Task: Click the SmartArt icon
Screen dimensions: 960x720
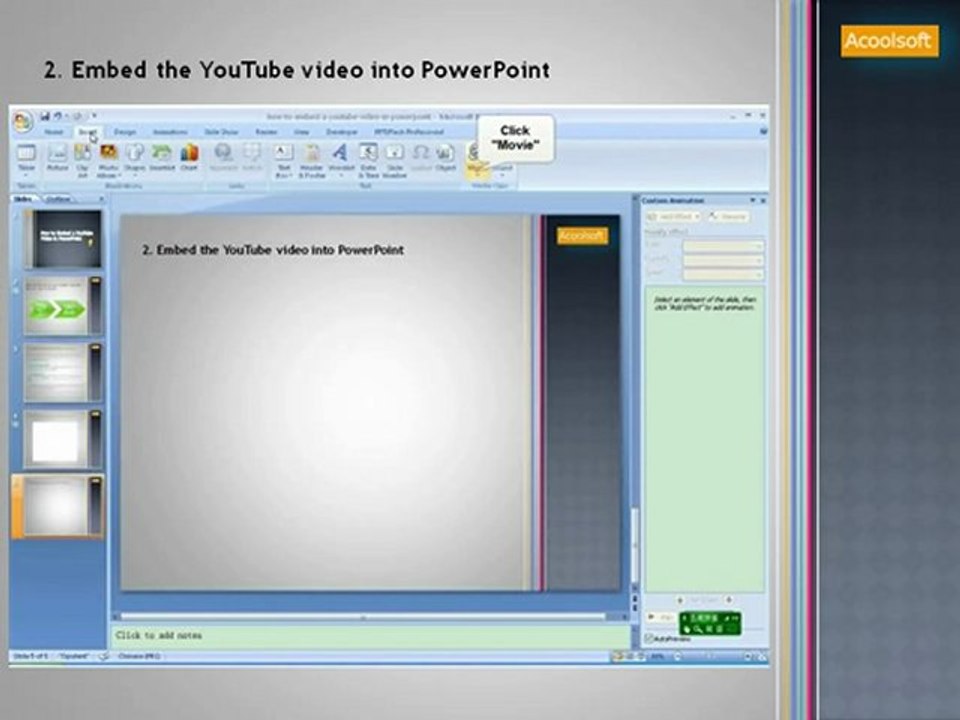Action: point(162,157)
